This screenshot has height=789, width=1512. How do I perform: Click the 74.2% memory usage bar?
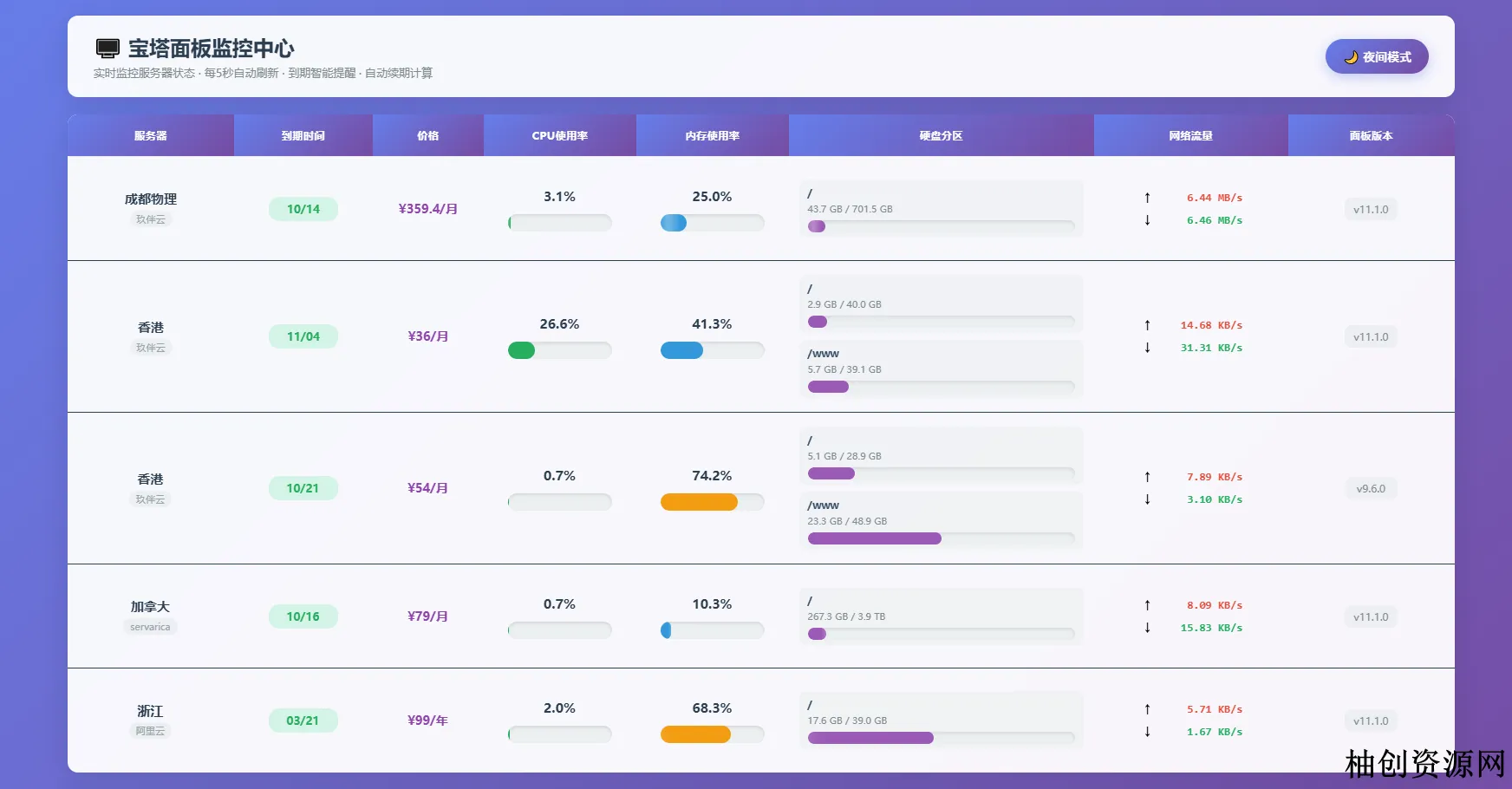[712, 502]
